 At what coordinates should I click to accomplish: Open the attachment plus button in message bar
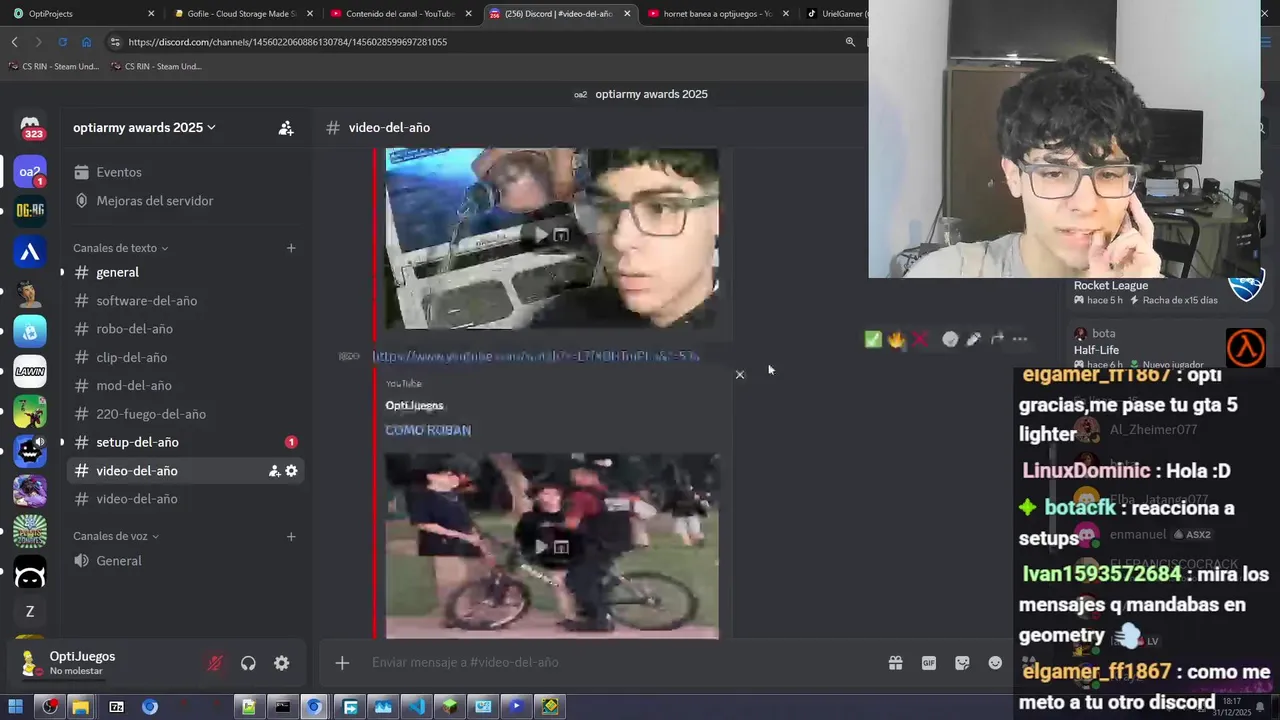342,662
